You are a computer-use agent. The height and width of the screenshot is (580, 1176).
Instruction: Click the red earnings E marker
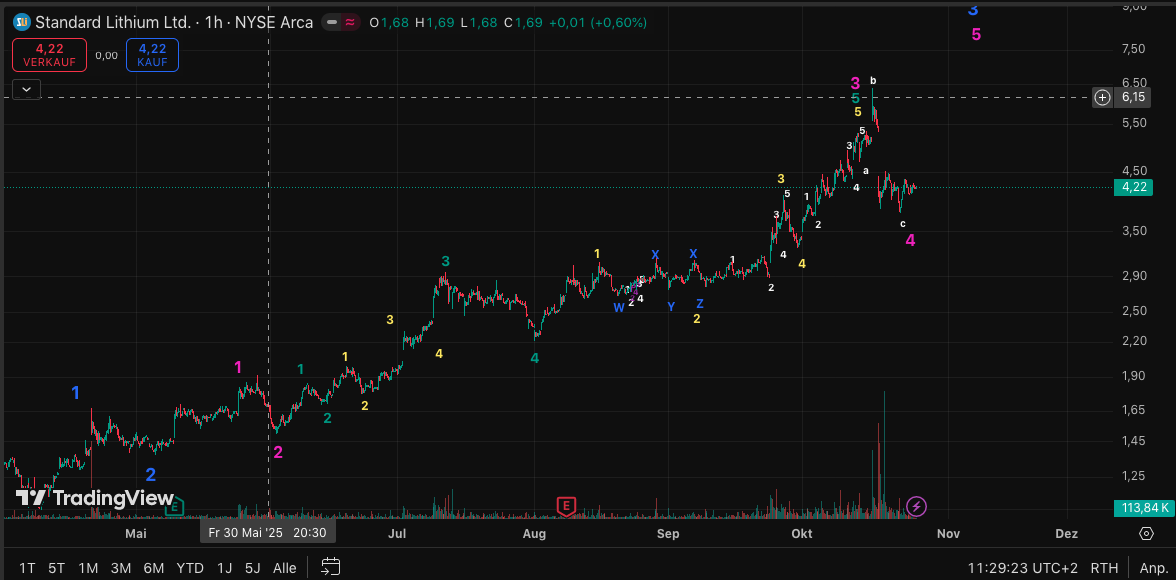(567, 506)
